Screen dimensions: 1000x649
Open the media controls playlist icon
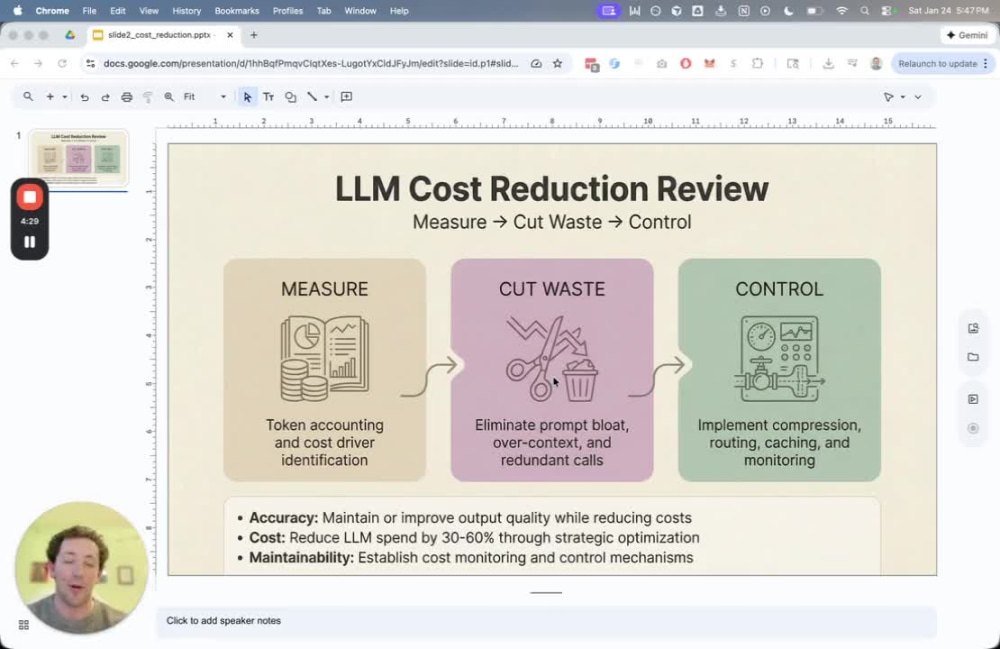[853, 64]
